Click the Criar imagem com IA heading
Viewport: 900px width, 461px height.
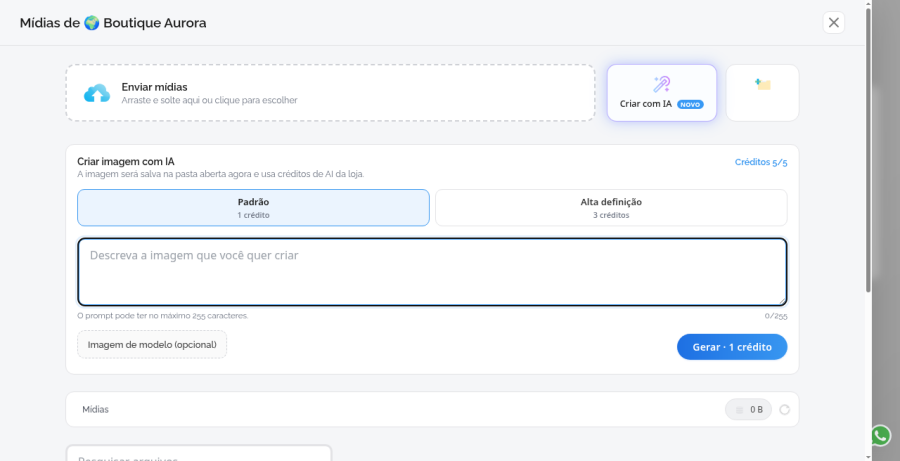126,161
